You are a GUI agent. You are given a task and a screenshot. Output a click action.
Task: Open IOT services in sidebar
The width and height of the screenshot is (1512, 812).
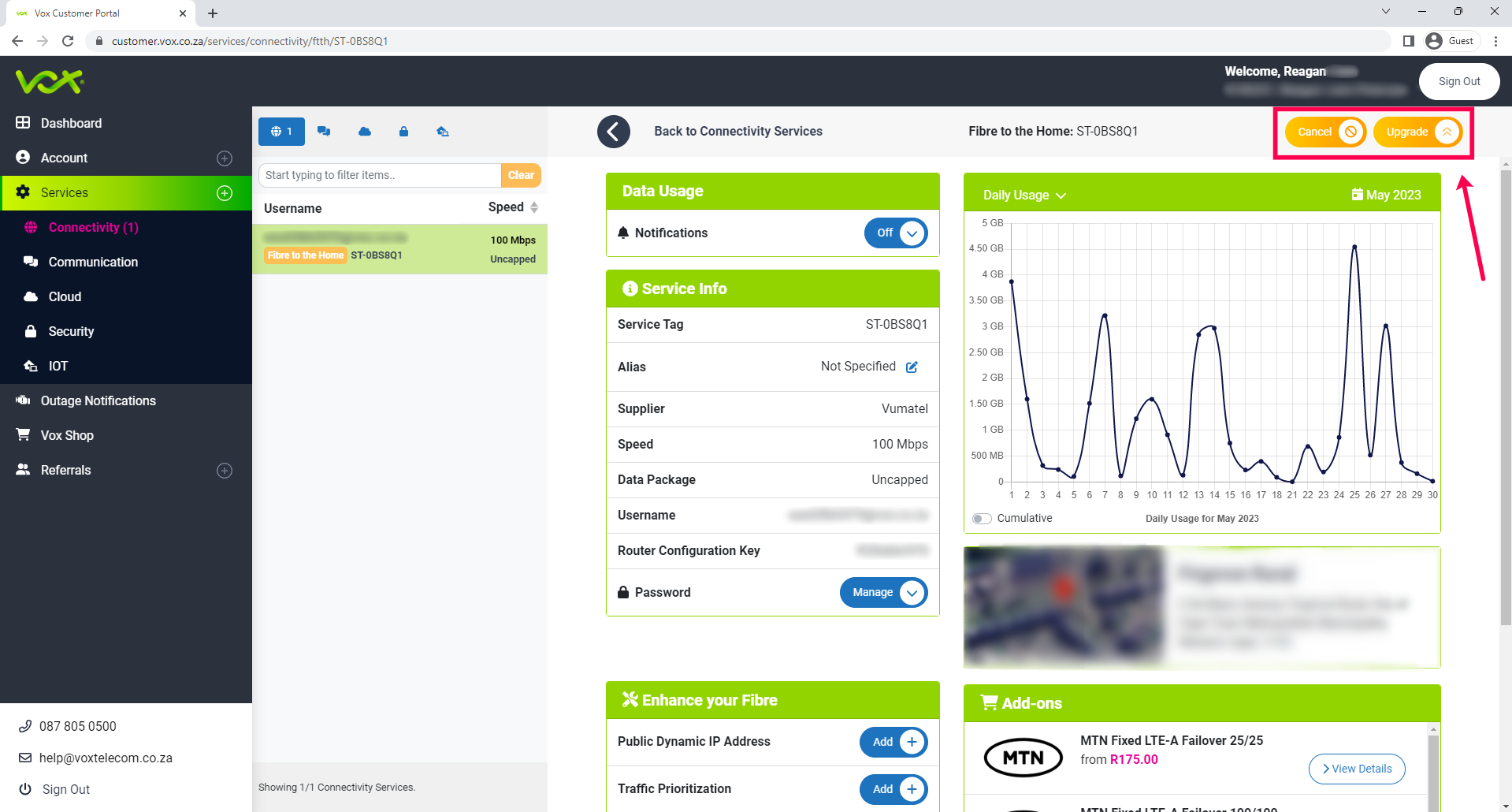(58, 366)
